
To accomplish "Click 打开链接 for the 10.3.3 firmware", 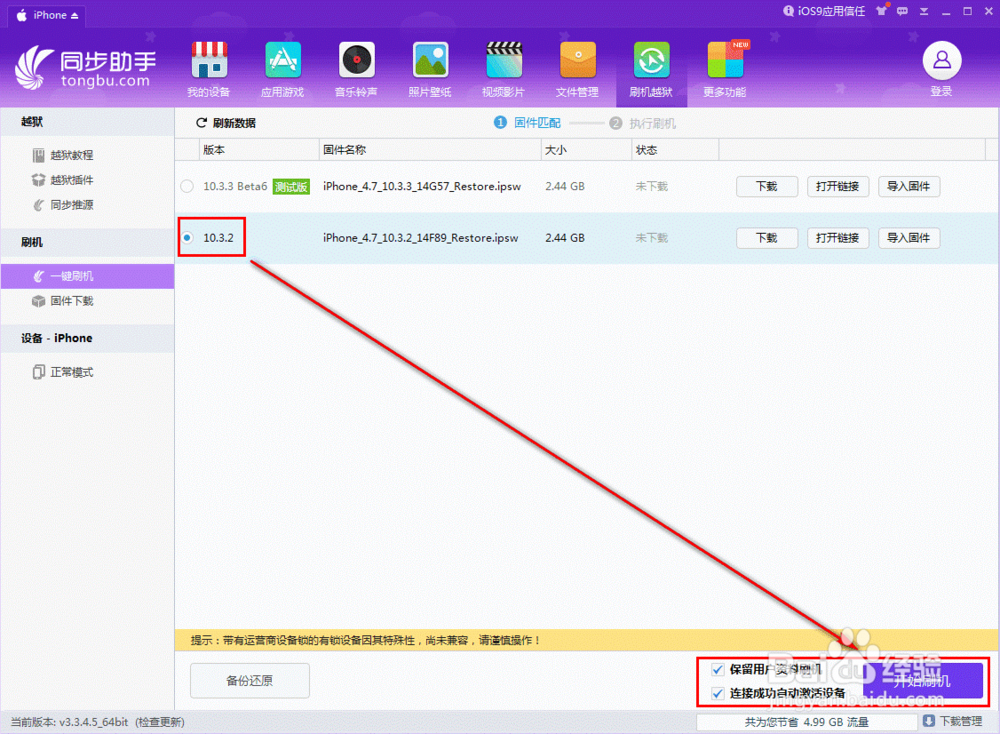I will point(837,186).
